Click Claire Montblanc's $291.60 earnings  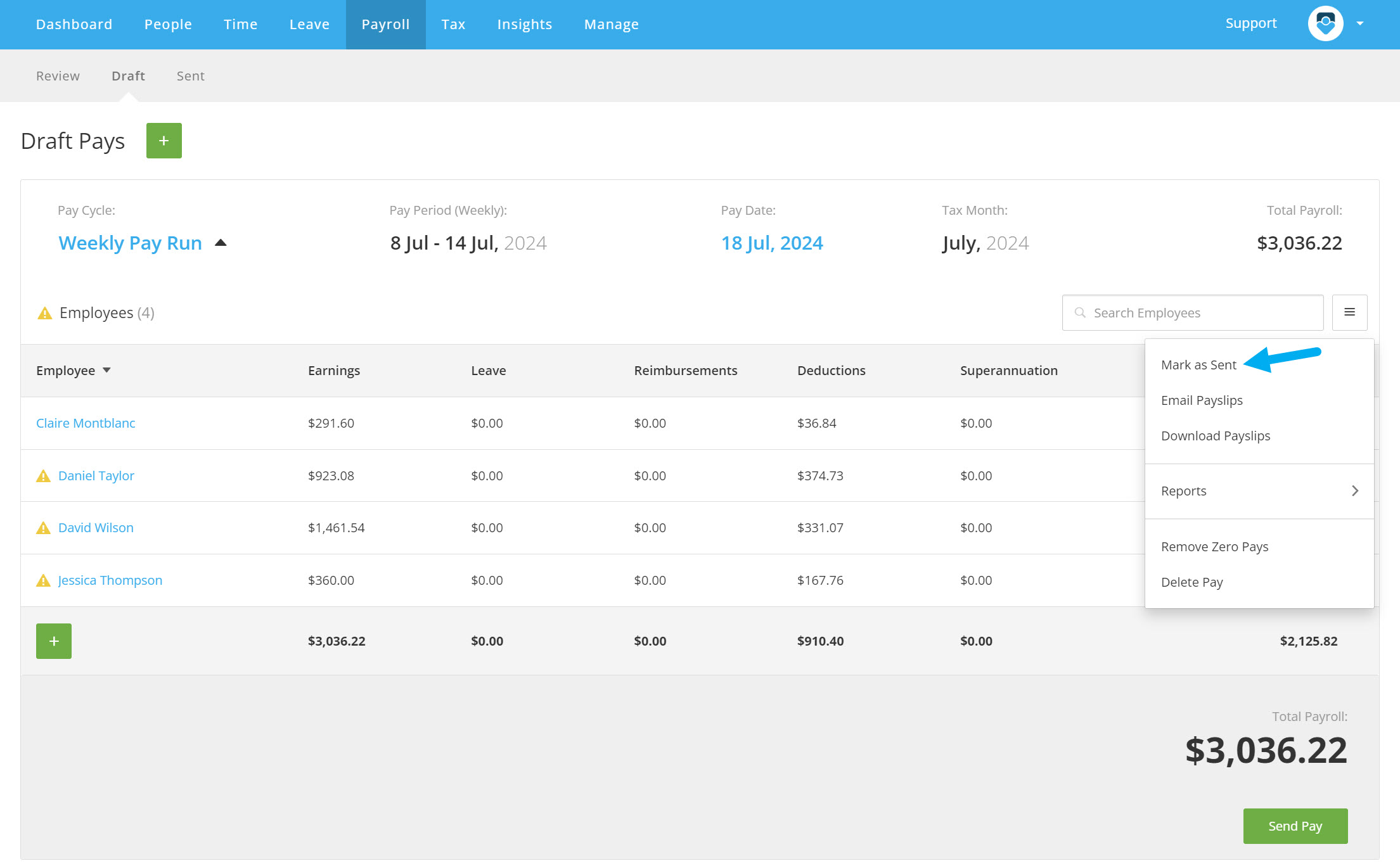click(x=331, y=423)
